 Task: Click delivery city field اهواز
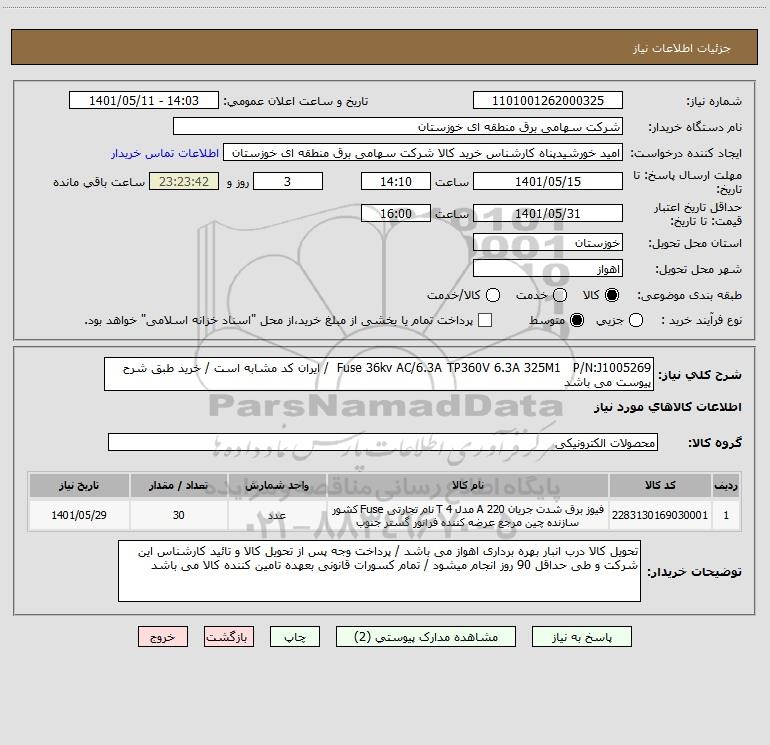click(548, 269)
